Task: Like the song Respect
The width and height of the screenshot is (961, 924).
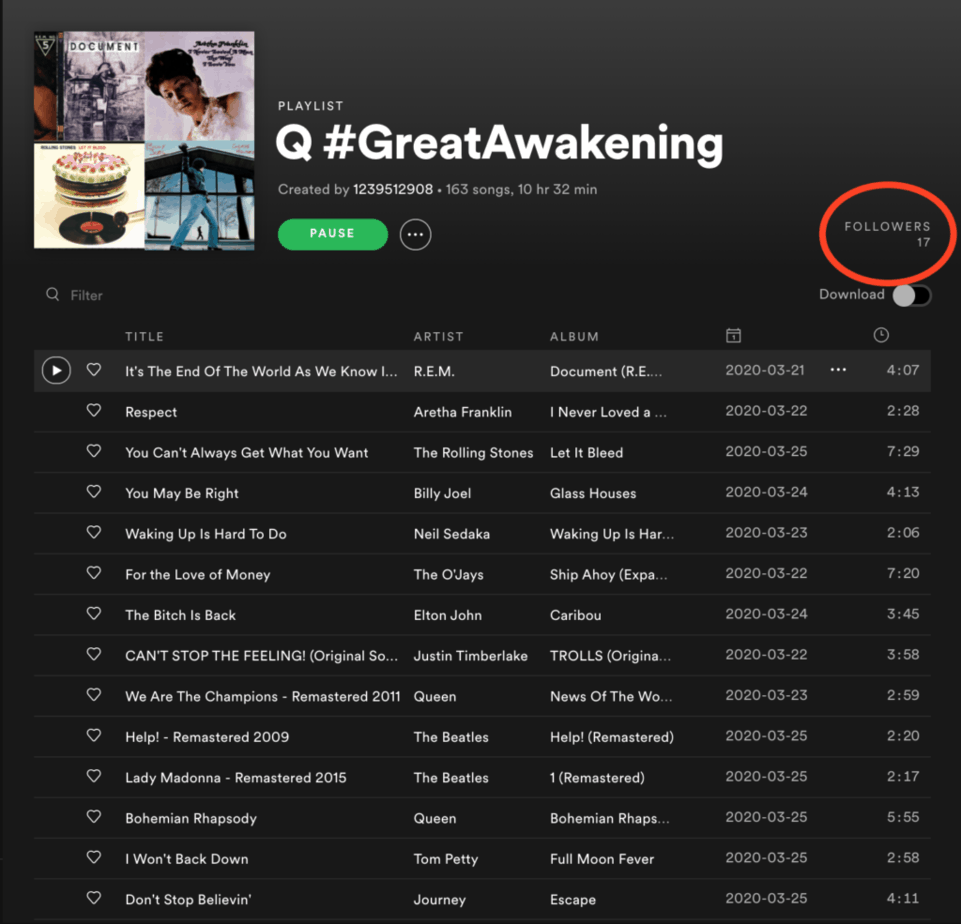Action: 94,411
